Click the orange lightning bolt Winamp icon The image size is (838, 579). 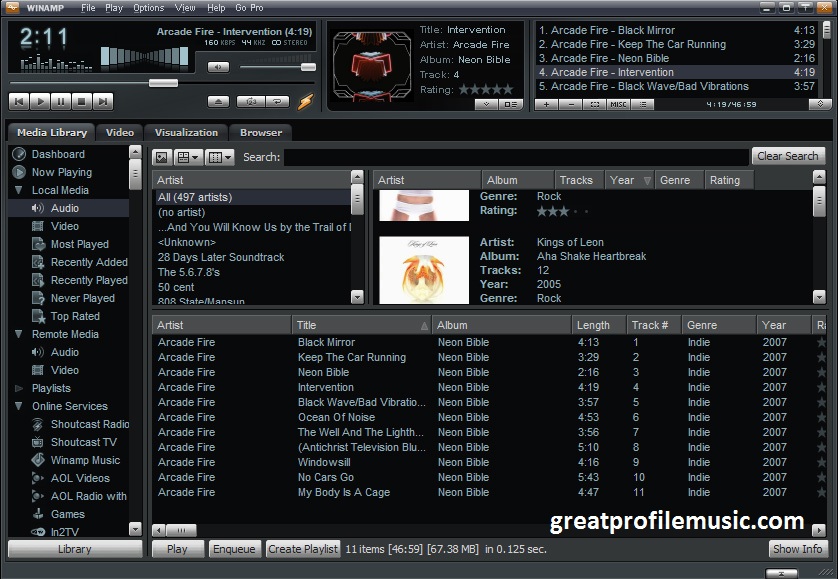pyautogui.click(x=306, y=101)
